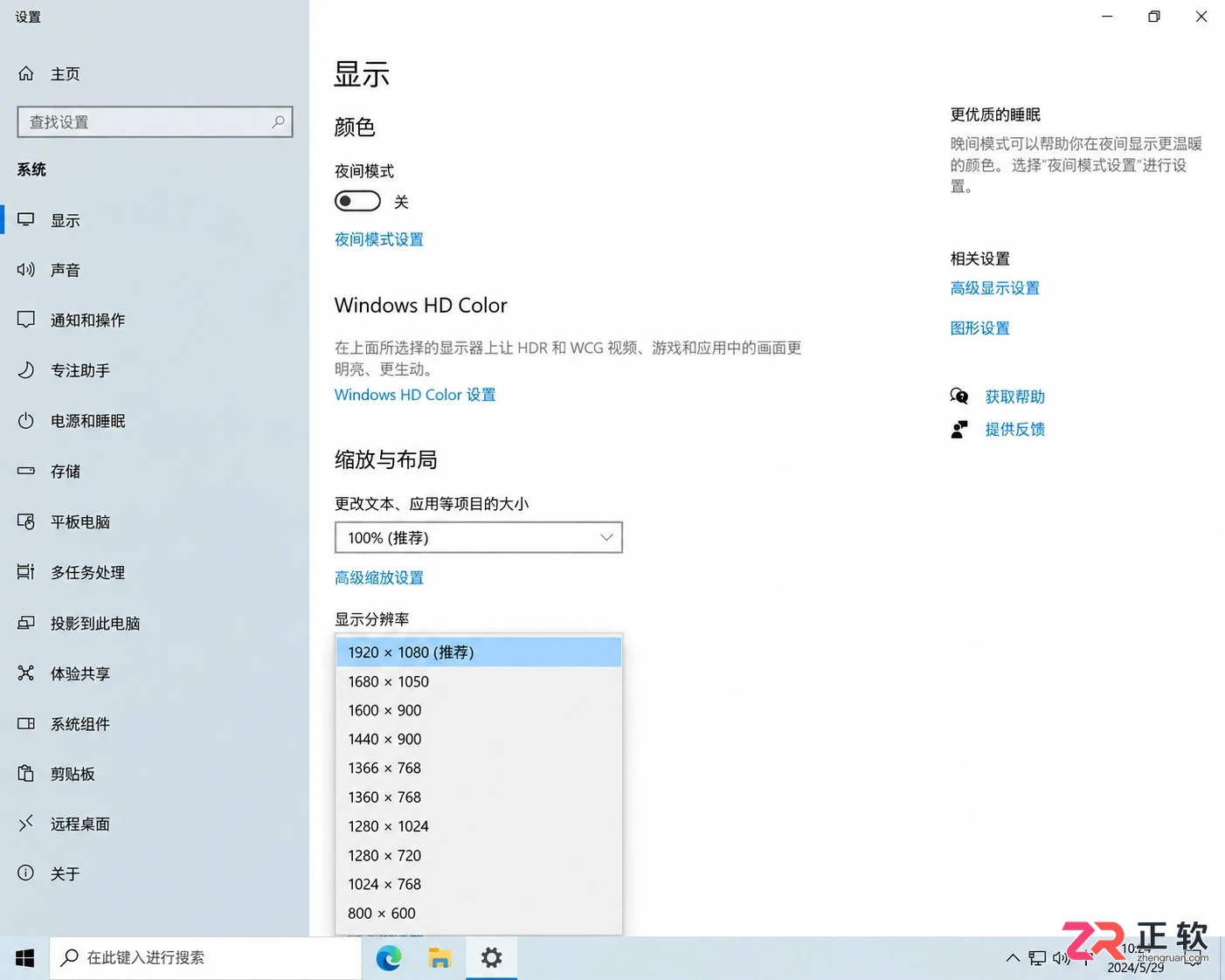The image size is (1225, 980).
Task: Click the network icon in system tray
Action: click(x=1037, y=958)
